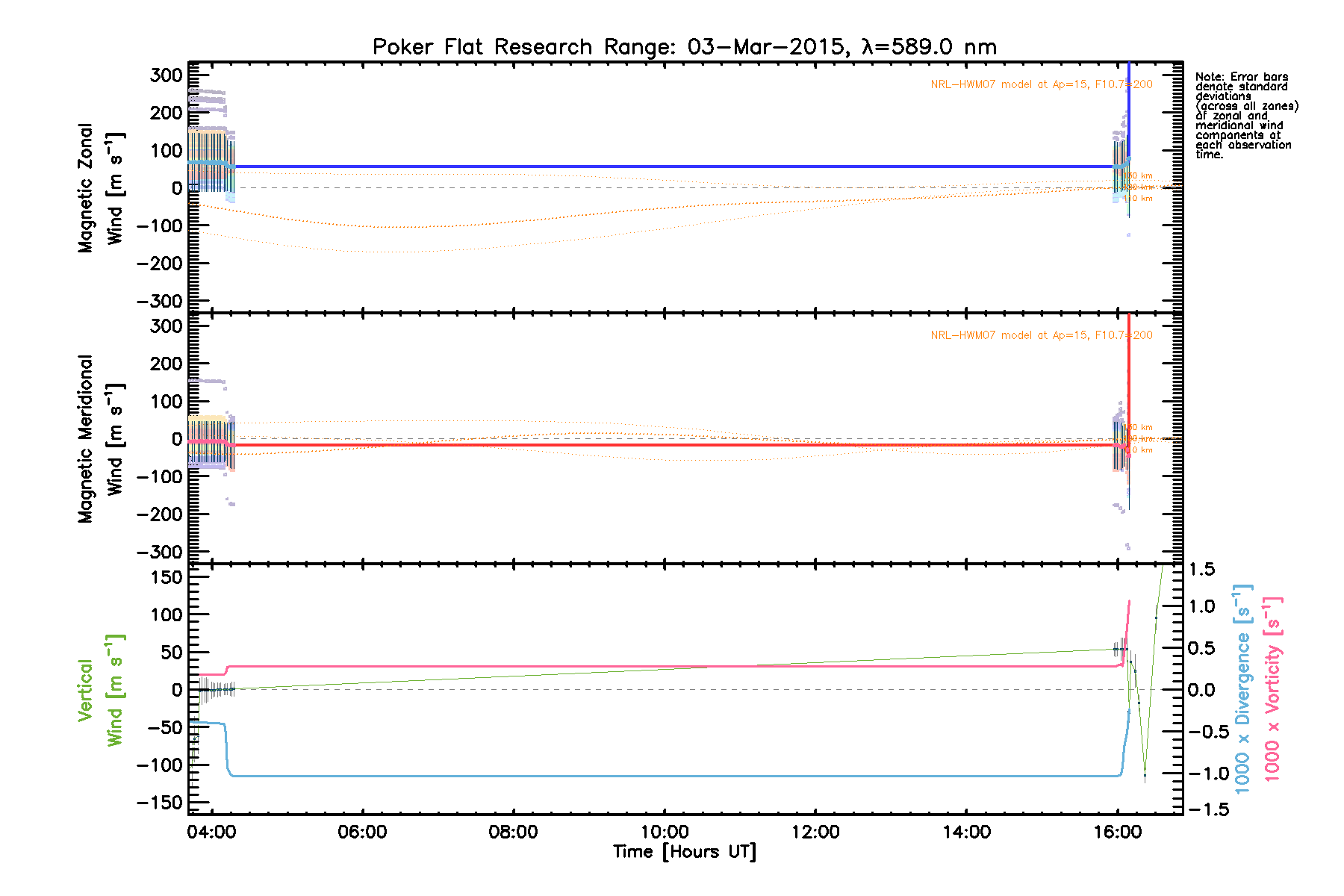Click the green Vertical Wind axis label
1344x896 pixels.
coord(99,690)
